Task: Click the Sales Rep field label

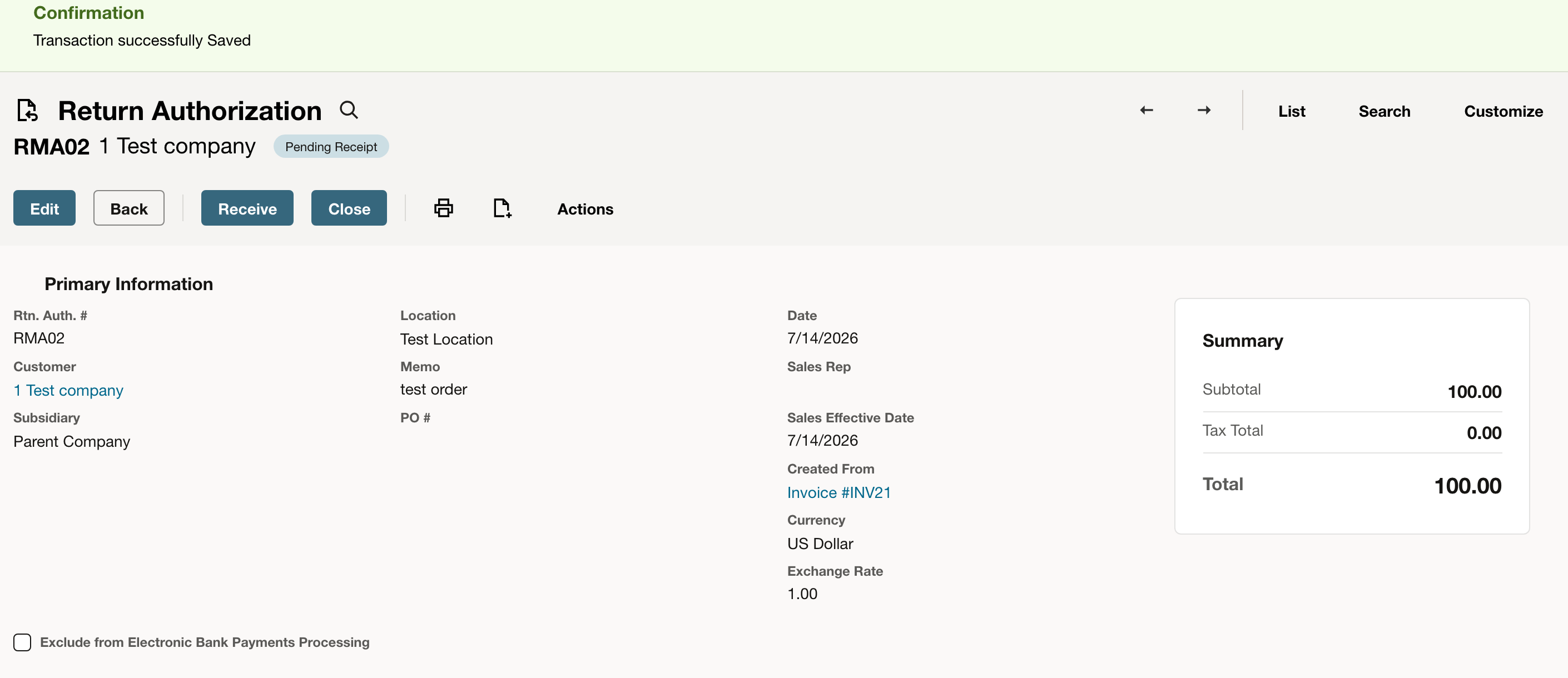Action: click(818, 366)
